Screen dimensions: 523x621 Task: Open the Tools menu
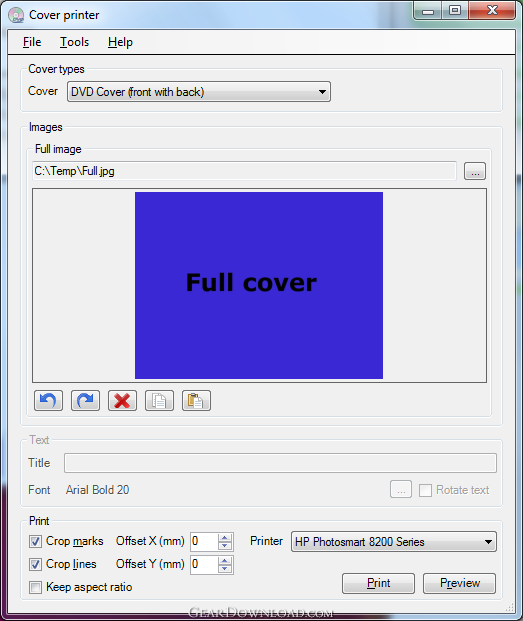point(74,42)
